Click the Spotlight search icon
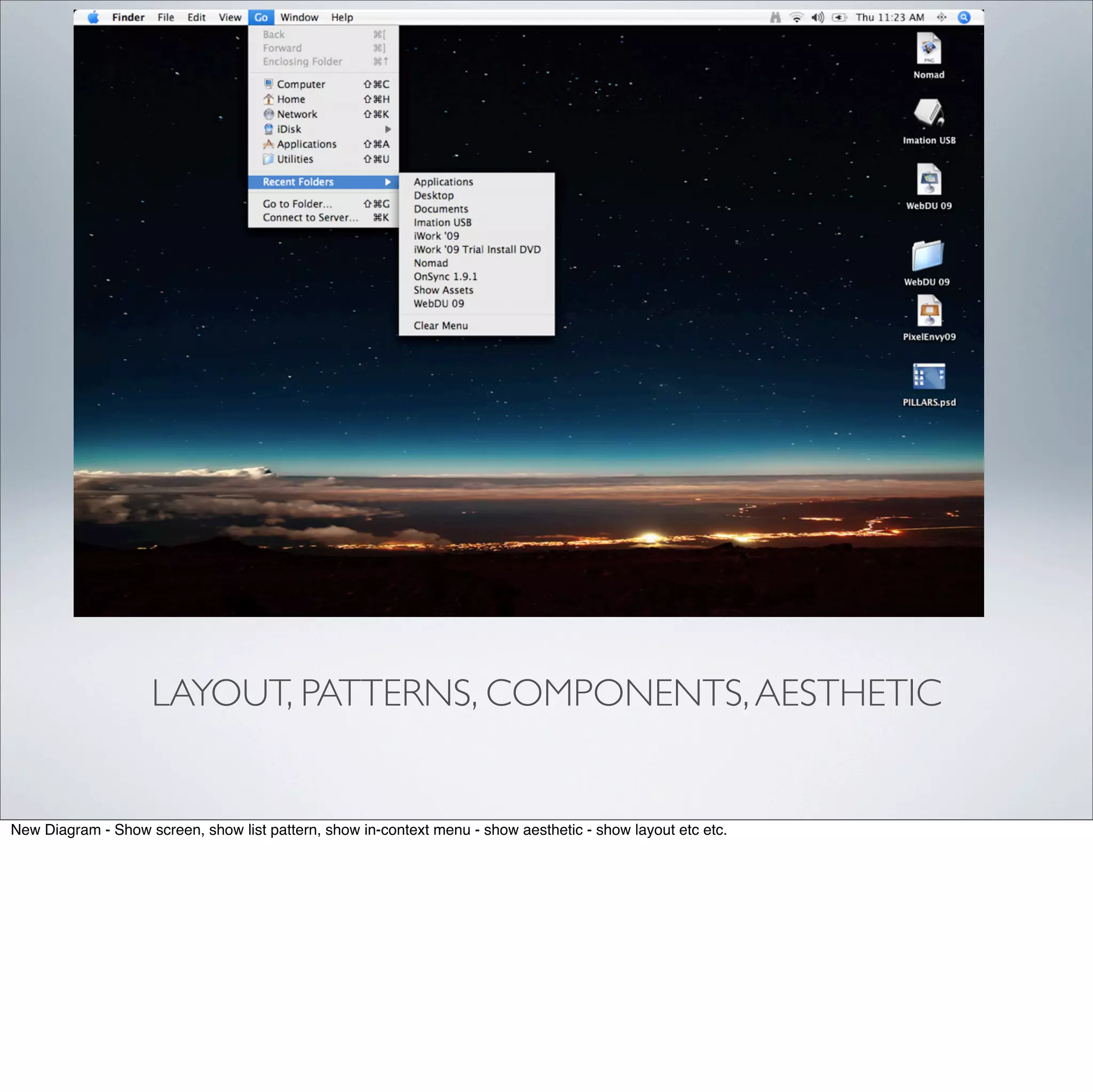The image size is (1093, 1092). point(964,18)
